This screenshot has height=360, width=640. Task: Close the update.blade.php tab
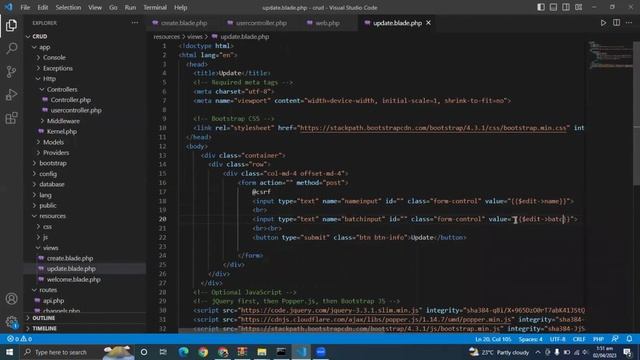pos(428,23)
